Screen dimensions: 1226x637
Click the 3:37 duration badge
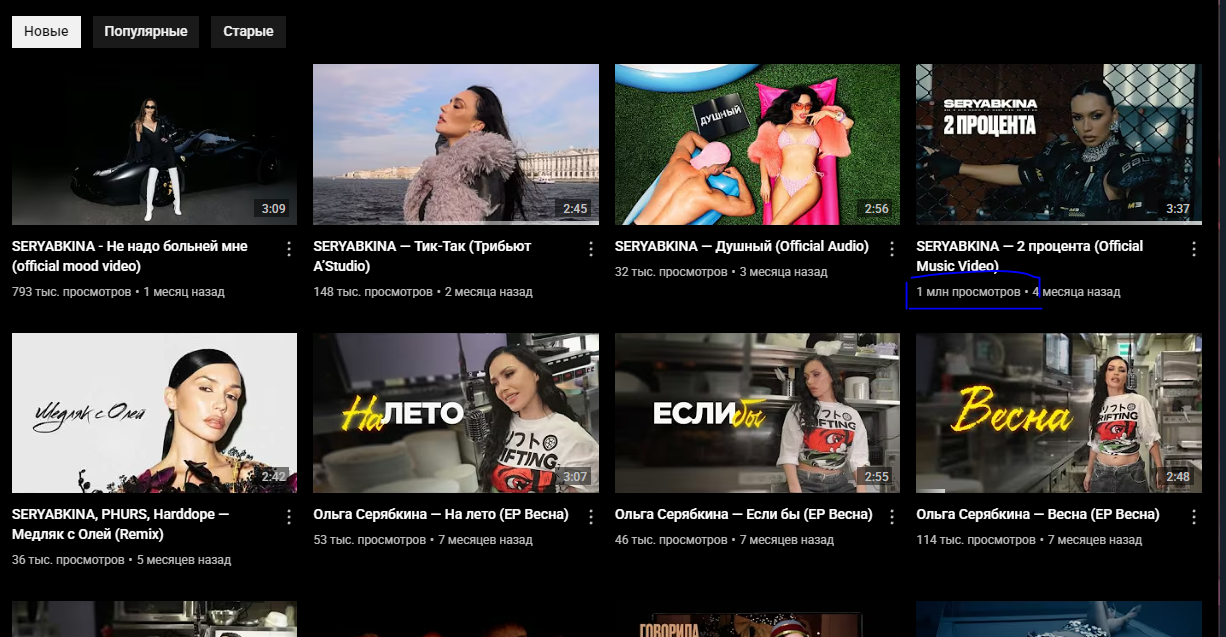coord(1178,209)
